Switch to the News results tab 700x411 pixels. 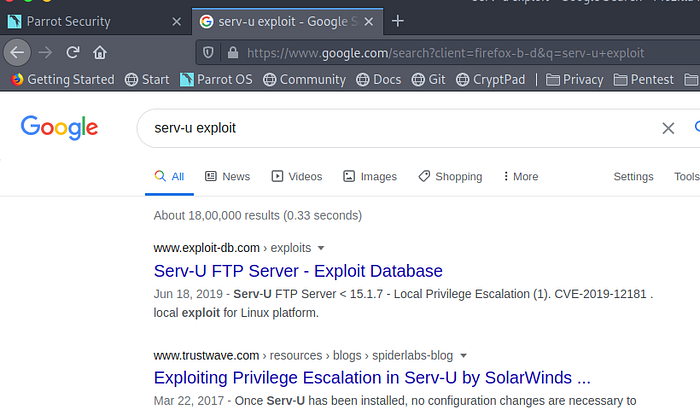(x=227, y=176)
